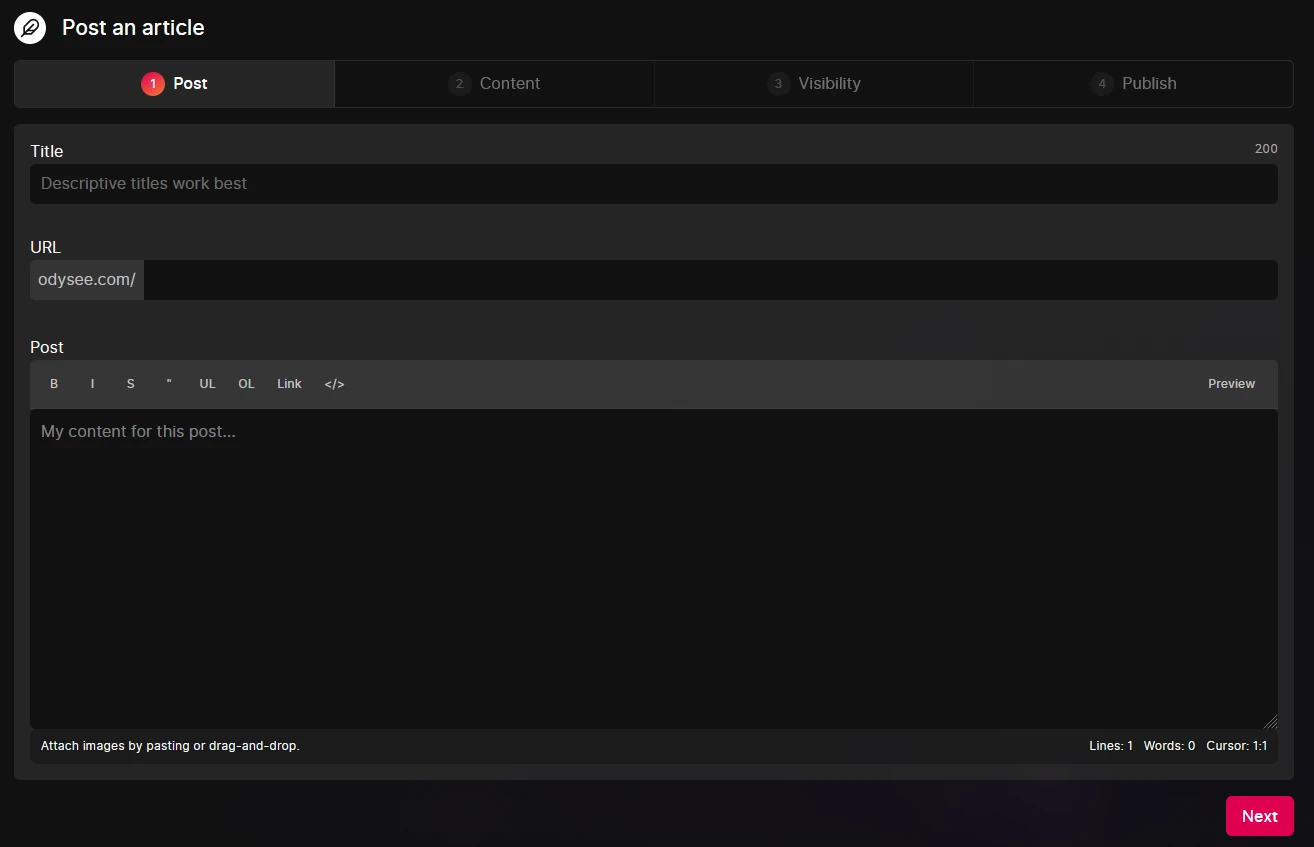The width and height of the screenshot is (1314, 847).
Task: Click the text area resize handle
Action: coord(1270,722)
